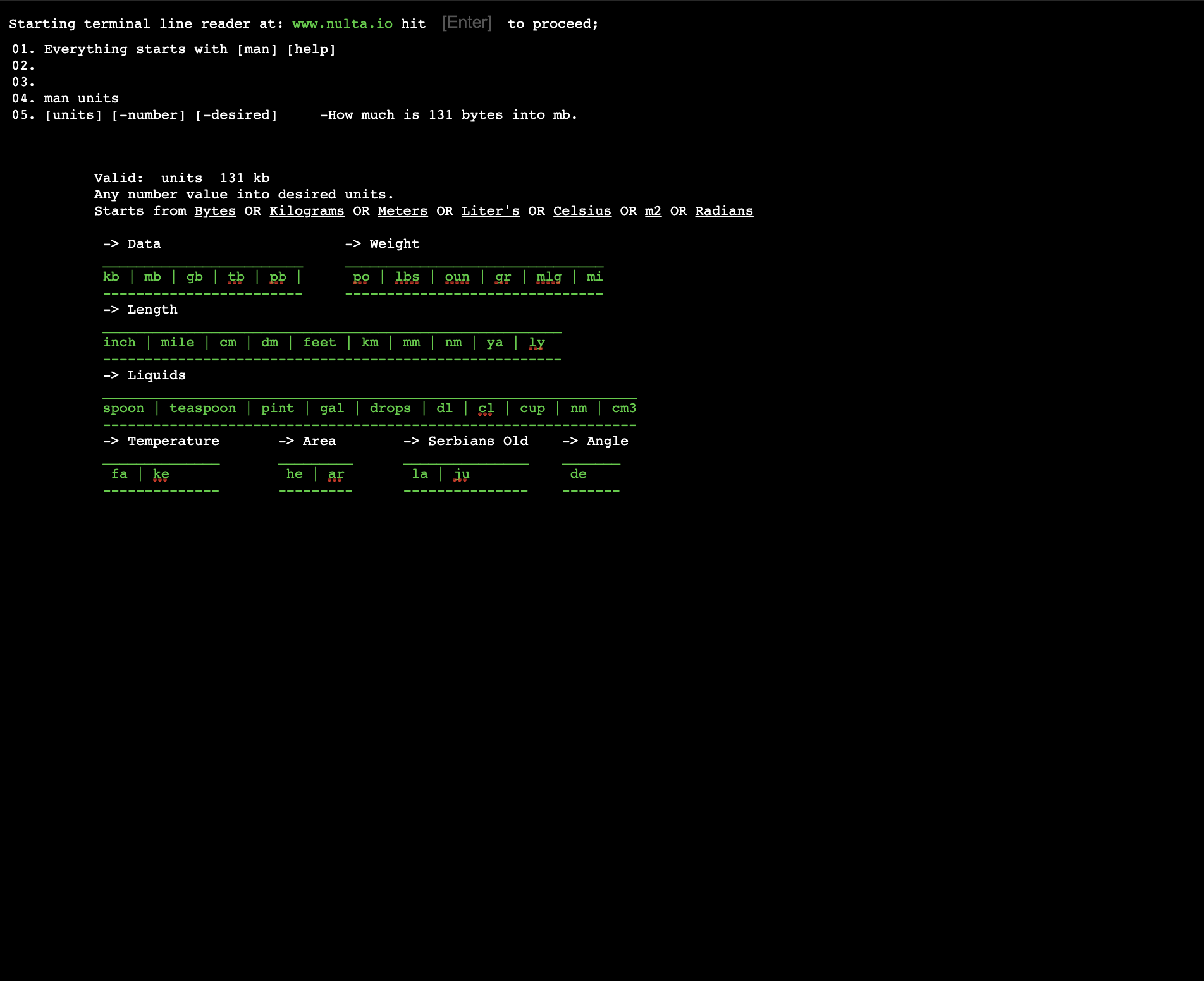1204x981 pixels.
Task: Click the 'ju' Serbians Old unit
Action: (x=462, y=474)
